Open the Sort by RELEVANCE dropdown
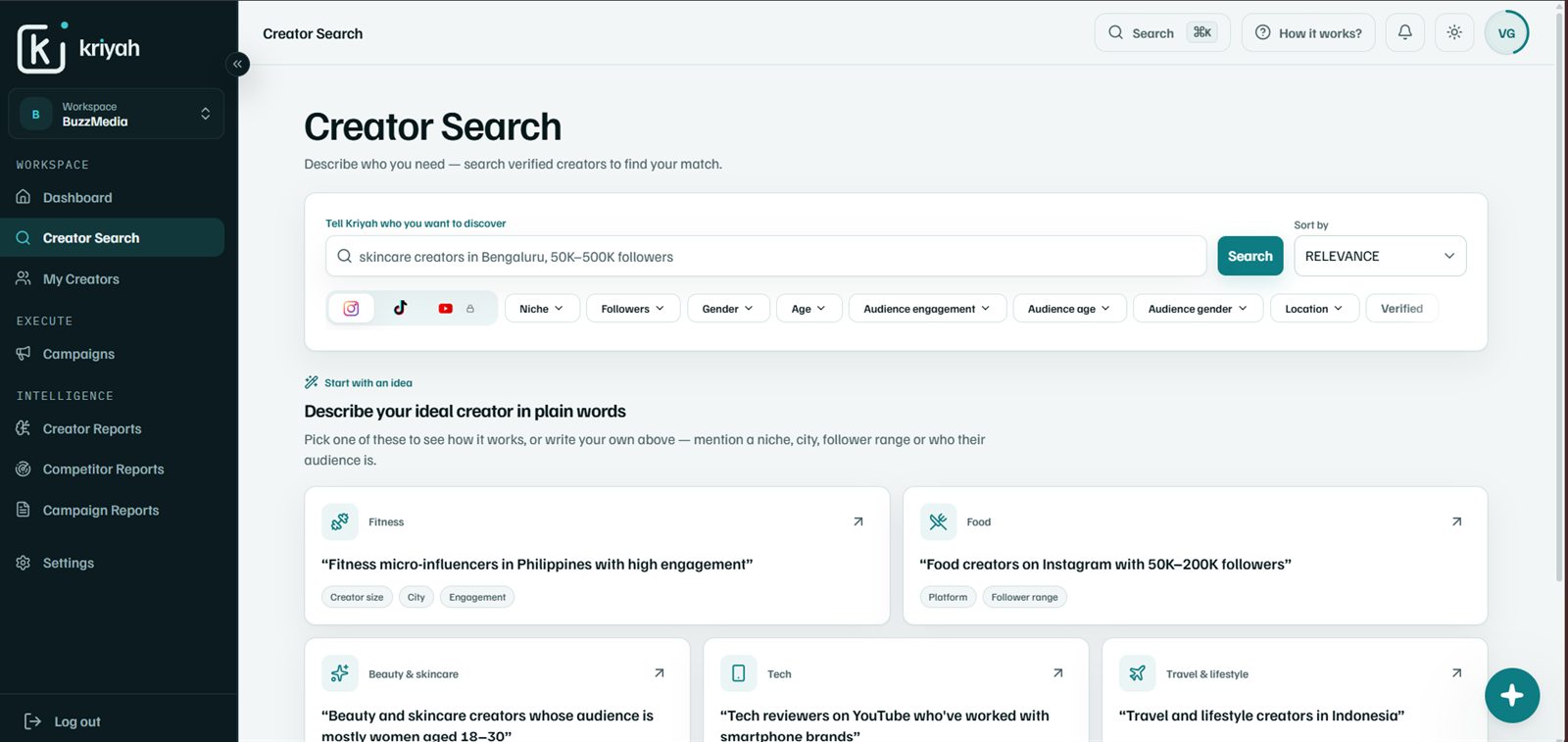This screenshot has height=742, width=1568. tap(1380, 256)
